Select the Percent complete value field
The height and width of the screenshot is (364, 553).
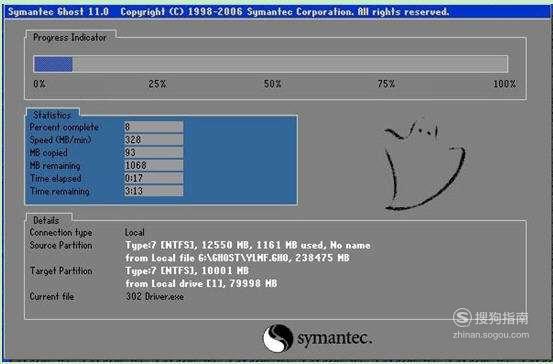coord(153,127)
